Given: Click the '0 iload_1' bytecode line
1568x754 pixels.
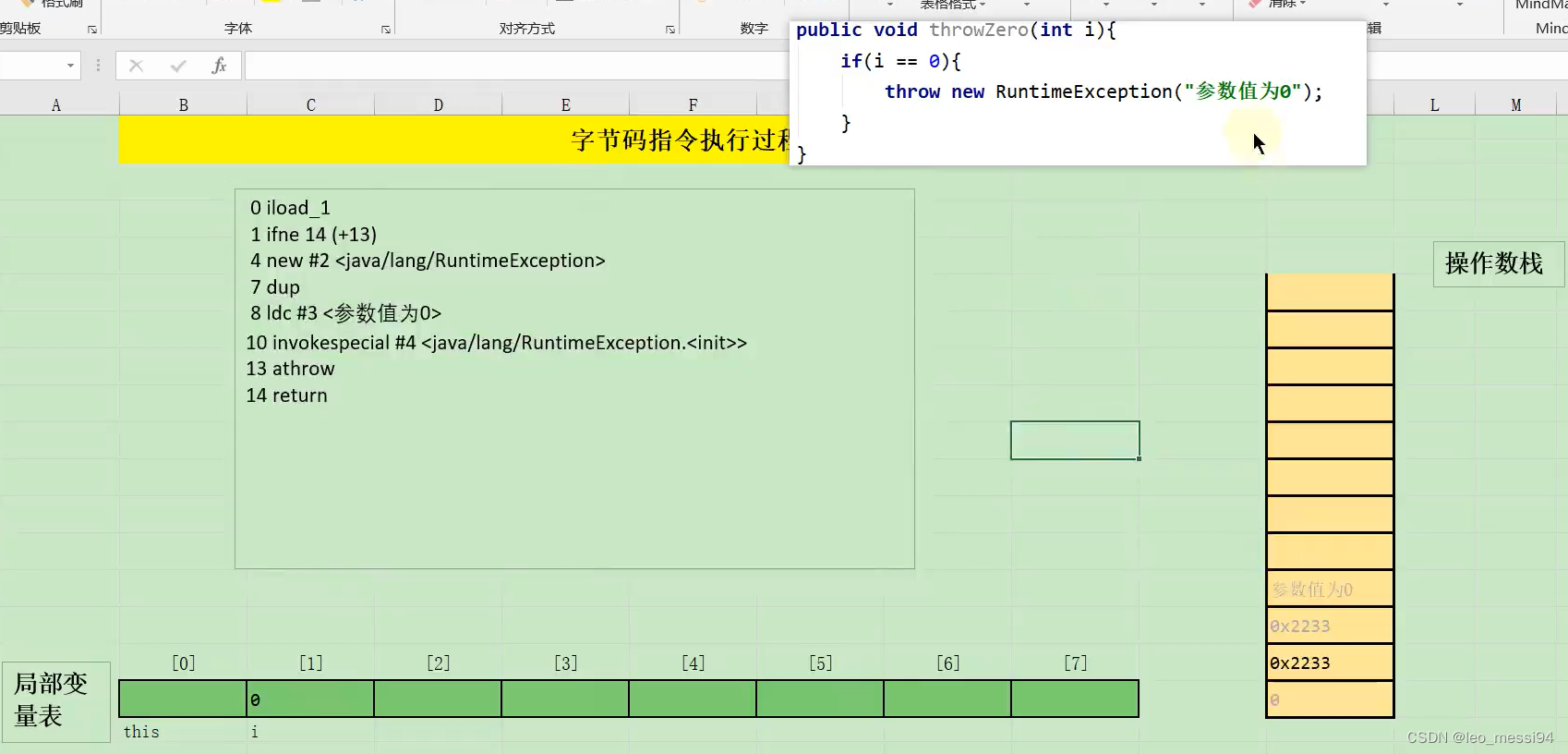Looking at the screenshot, I should [290, 208].
